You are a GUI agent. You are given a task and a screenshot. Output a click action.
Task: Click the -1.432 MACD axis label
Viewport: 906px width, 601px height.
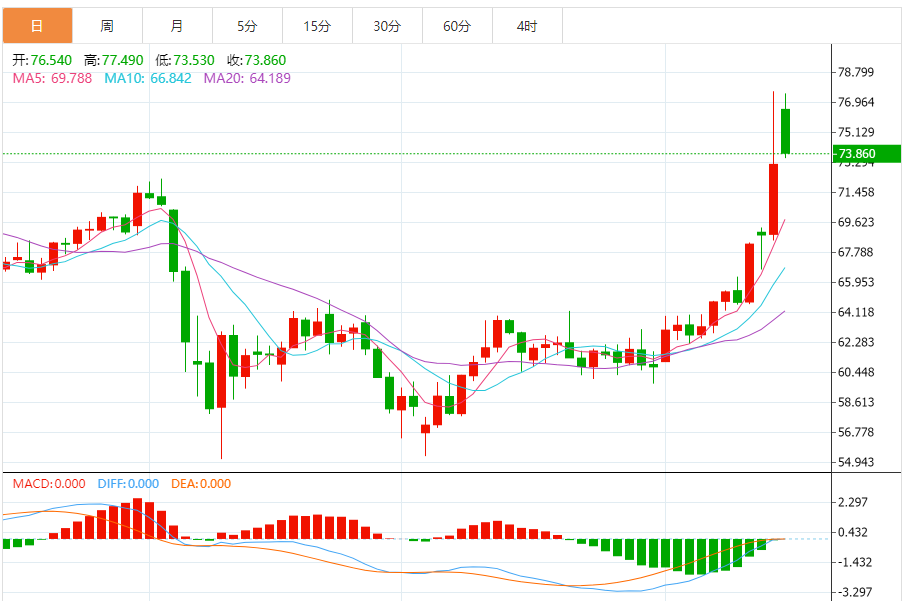pyautogui.click(x=853, y=562)
